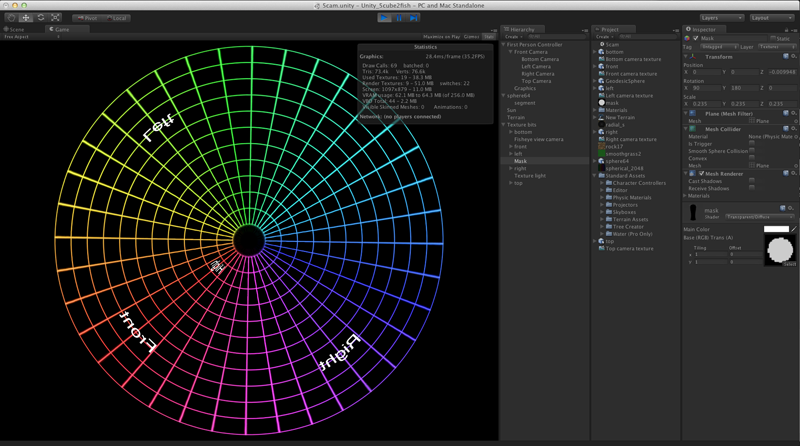Switch to the Scene tab
Image resolution: width=800 pixels, height=446 pixels.
[x=14, y=30]
